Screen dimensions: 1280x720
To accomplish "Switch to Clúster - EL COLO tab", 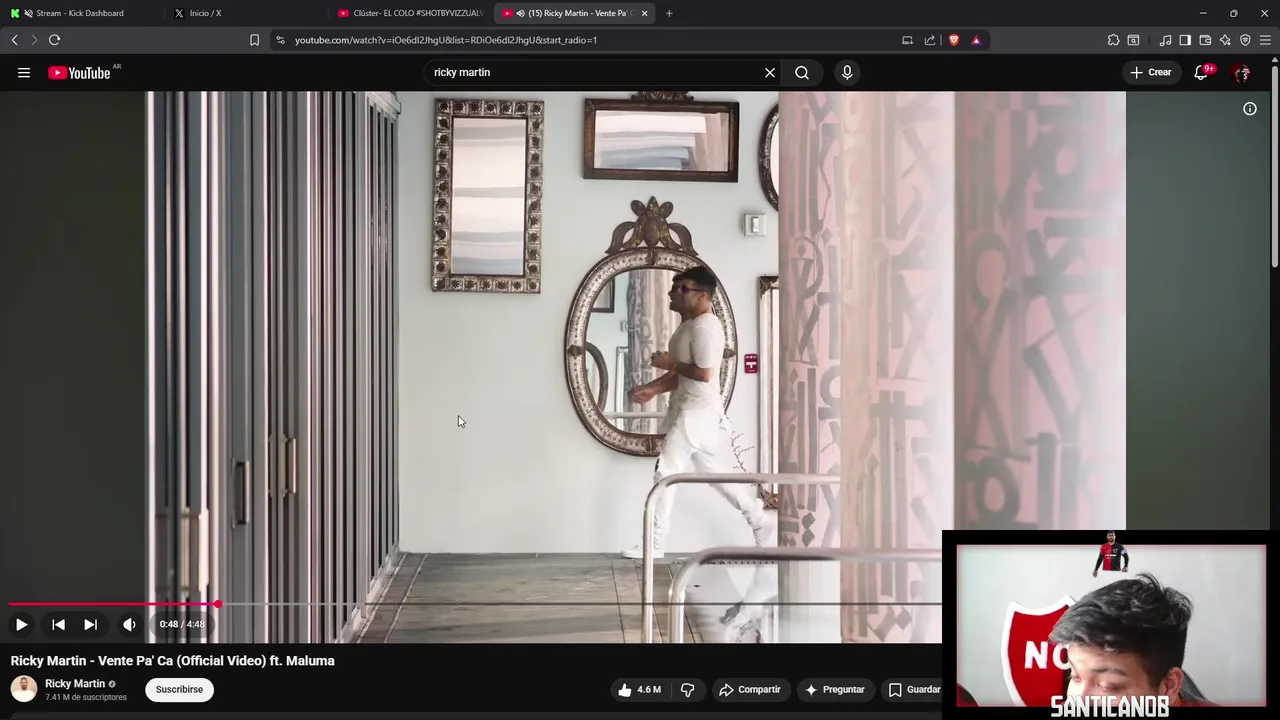I will [x=410, y=13].
